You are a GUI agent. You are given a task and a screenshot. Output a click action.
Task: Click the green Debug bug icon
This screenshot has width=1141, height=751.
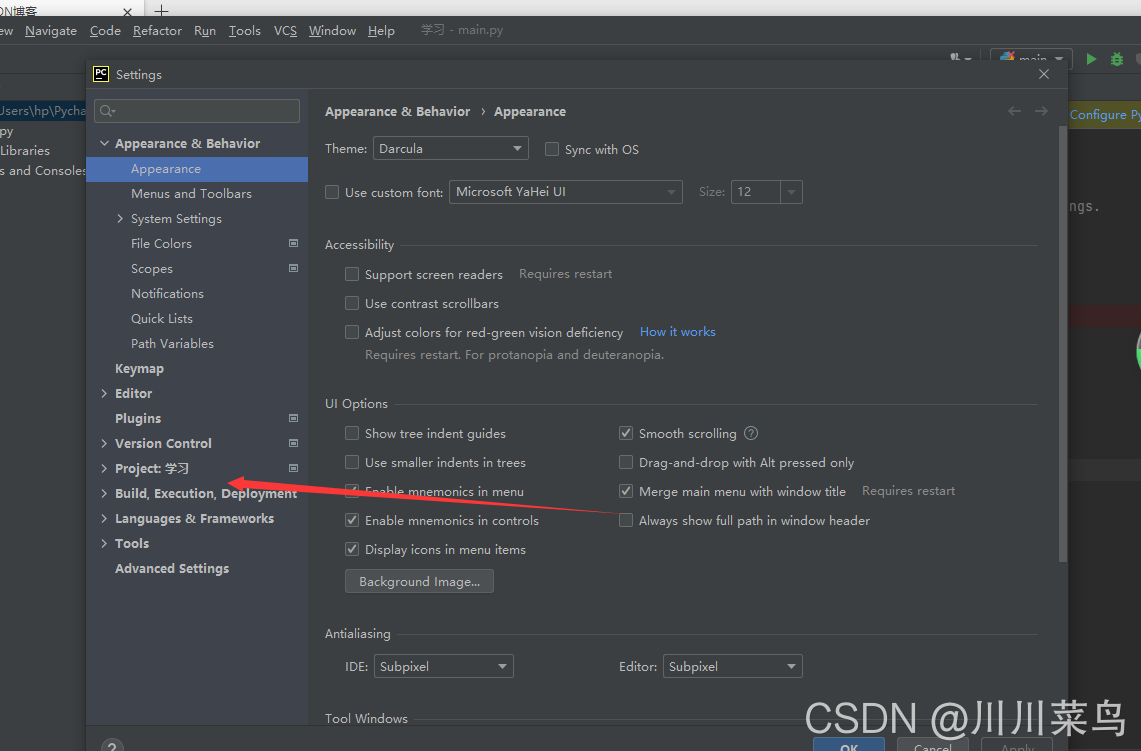click(x=1116, y=59)
